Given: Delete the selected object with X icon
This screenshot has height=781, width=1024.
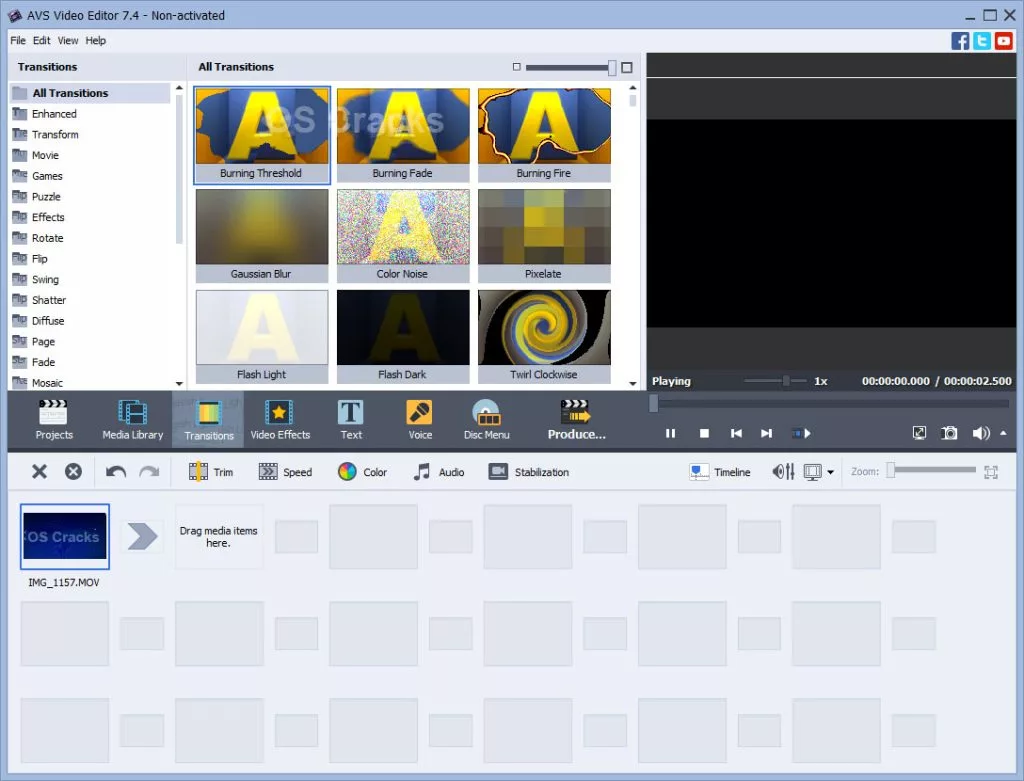Looking at the screenshot, I should 39,471.
